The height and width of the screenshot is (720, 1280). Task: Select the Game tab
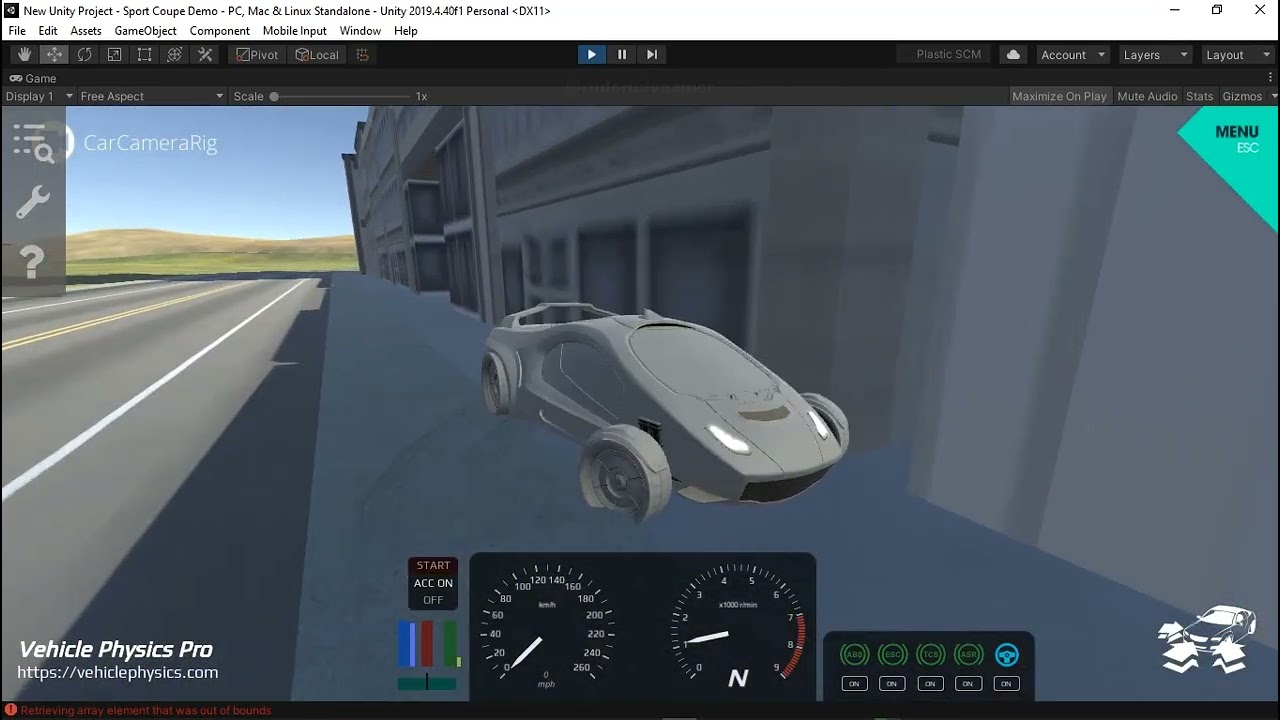click(x=33, y=78)
